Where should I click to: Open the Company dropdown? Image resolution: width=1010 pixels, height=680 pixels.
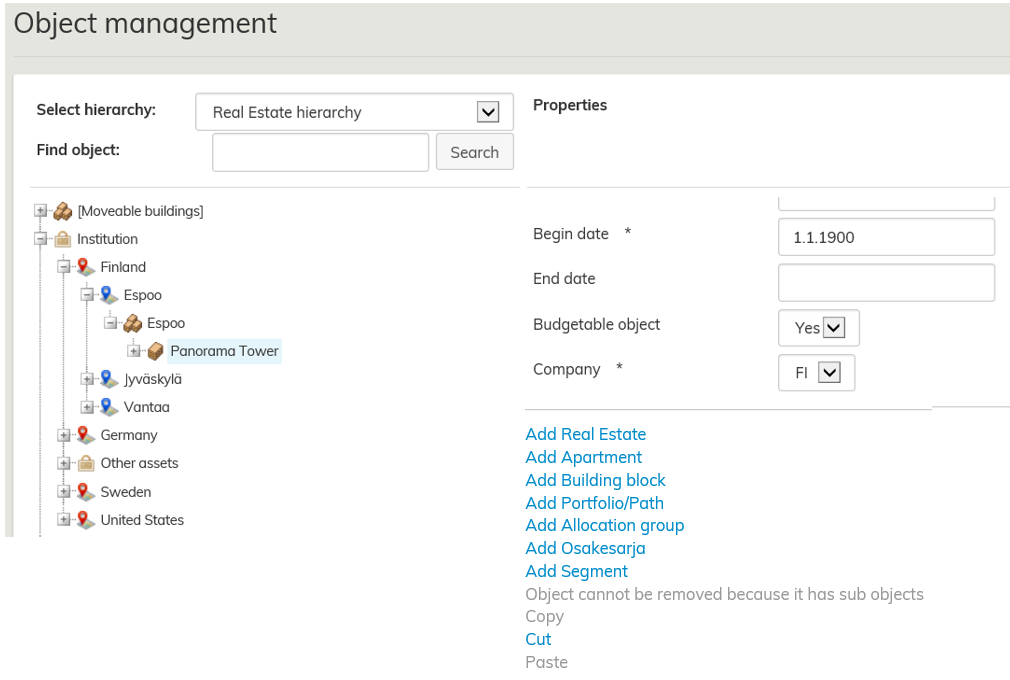point(829,372)
